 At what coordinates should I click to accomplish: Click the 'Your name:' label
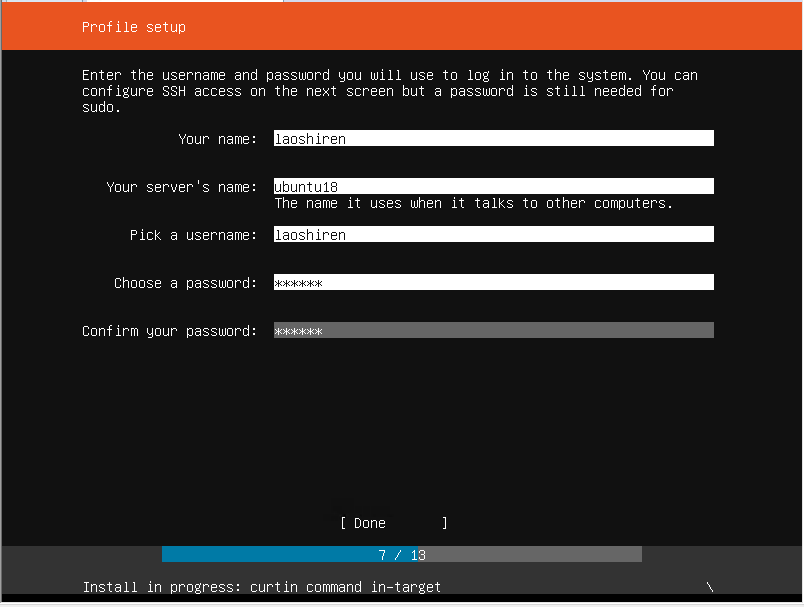point(217,139)
